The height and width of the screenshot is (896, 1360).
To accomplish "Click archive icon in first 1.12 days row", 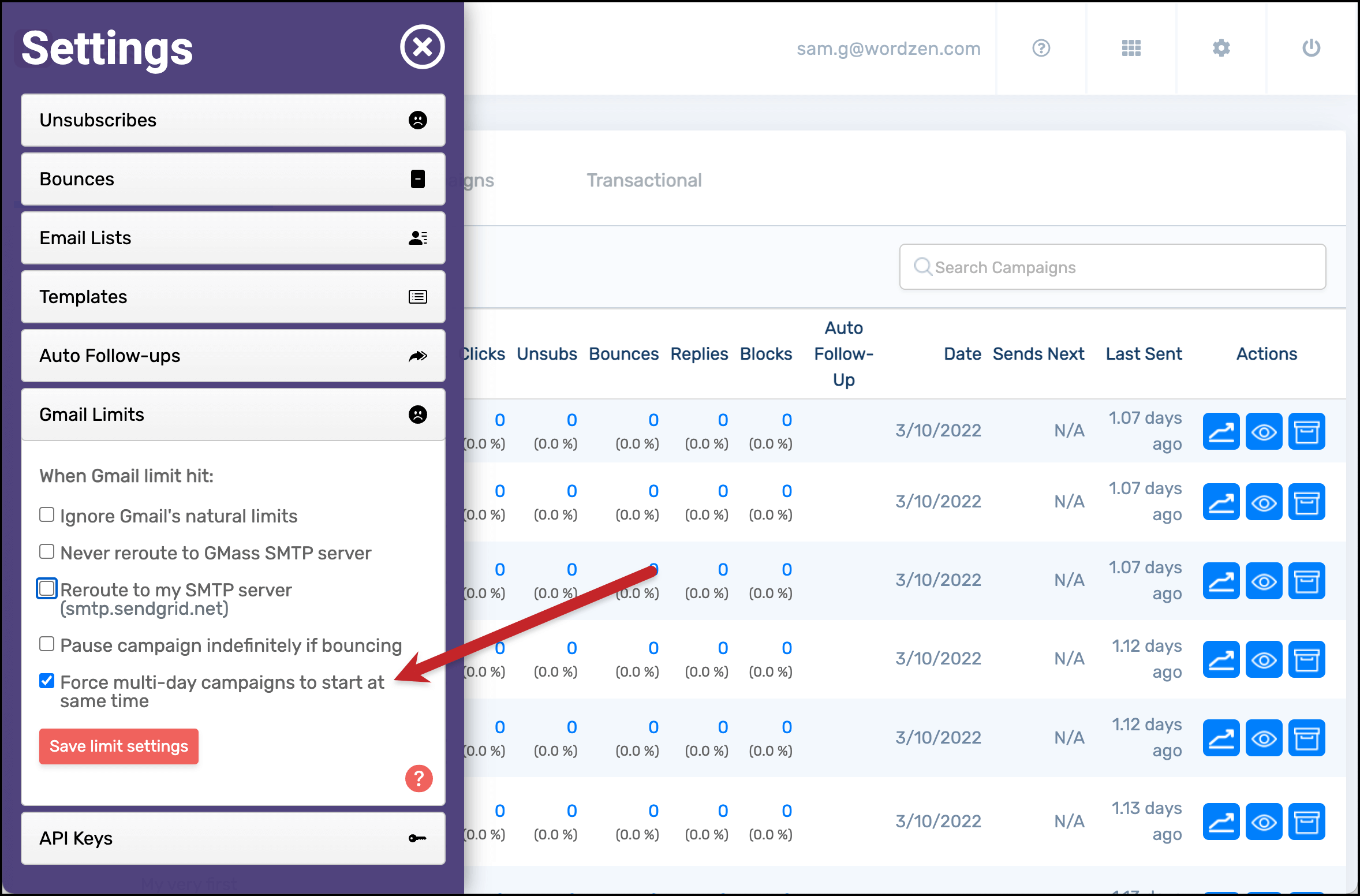I will point(1306,659).
